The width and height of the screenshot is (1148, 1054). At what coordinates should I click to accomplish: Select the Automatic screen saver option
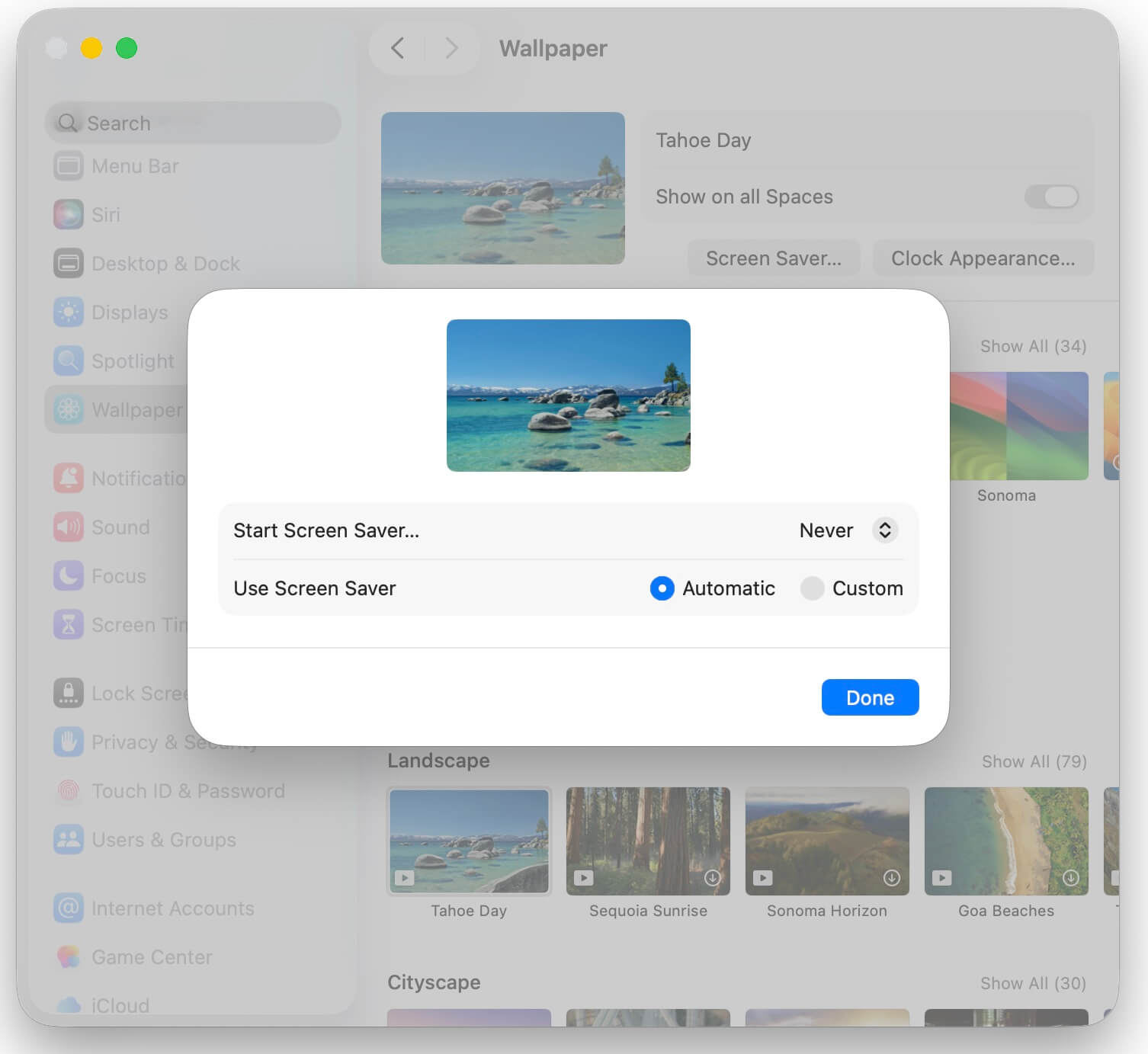click(662, 588)
